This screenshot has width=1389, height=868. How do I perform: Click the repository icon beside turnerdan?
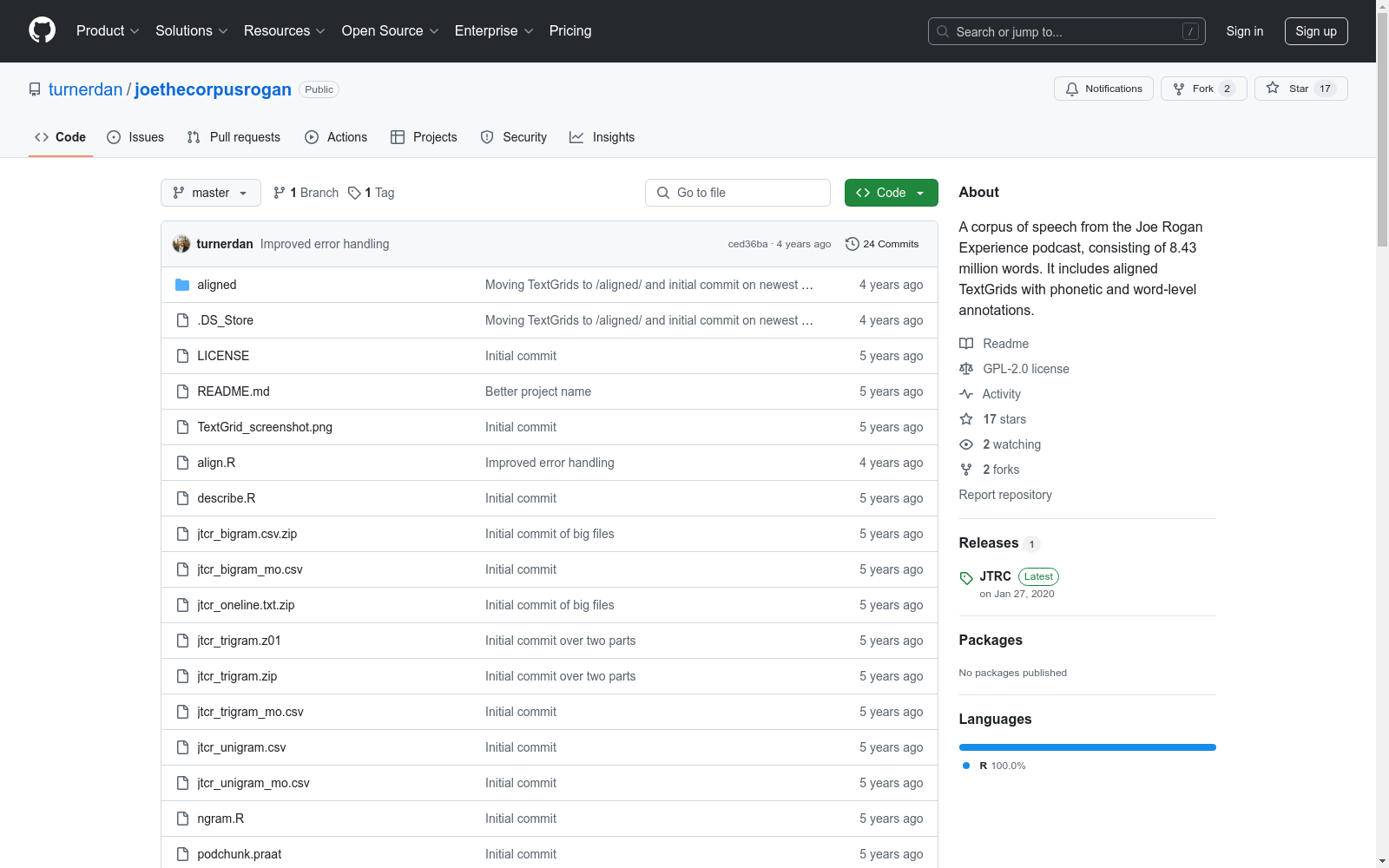point(35,89)
